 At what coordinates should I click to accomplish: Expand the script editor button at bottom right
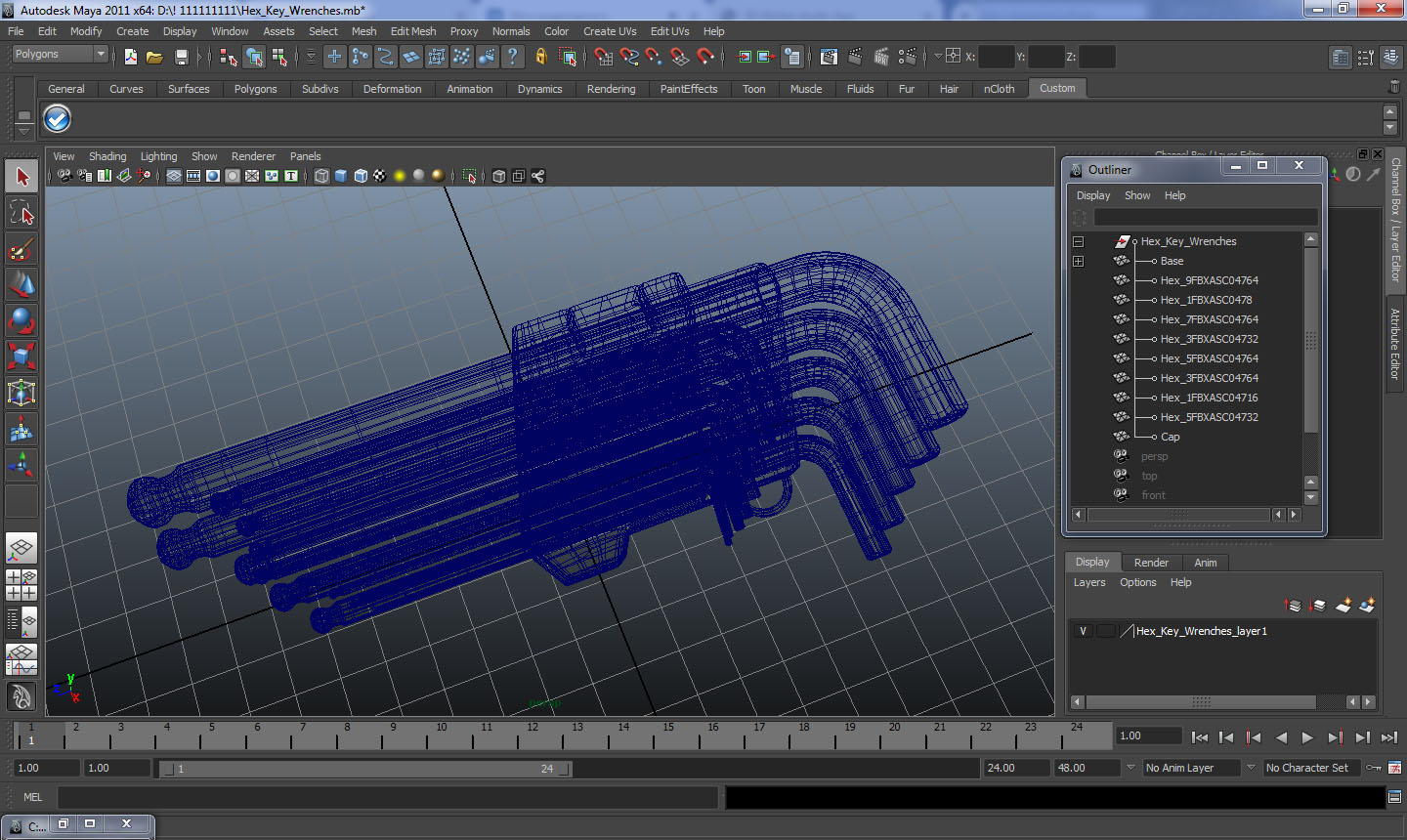click(1394, 797)
